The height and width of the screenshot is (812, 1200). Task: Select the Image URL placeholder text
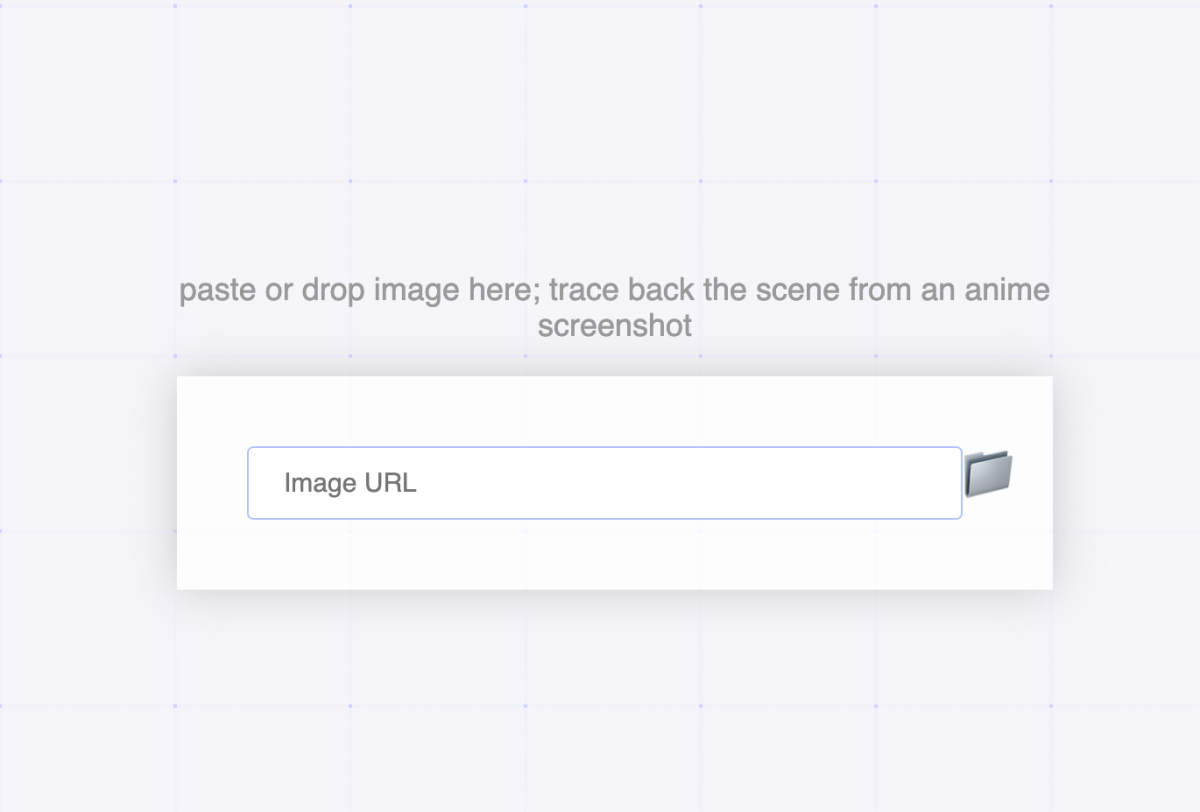click(350, 483)
